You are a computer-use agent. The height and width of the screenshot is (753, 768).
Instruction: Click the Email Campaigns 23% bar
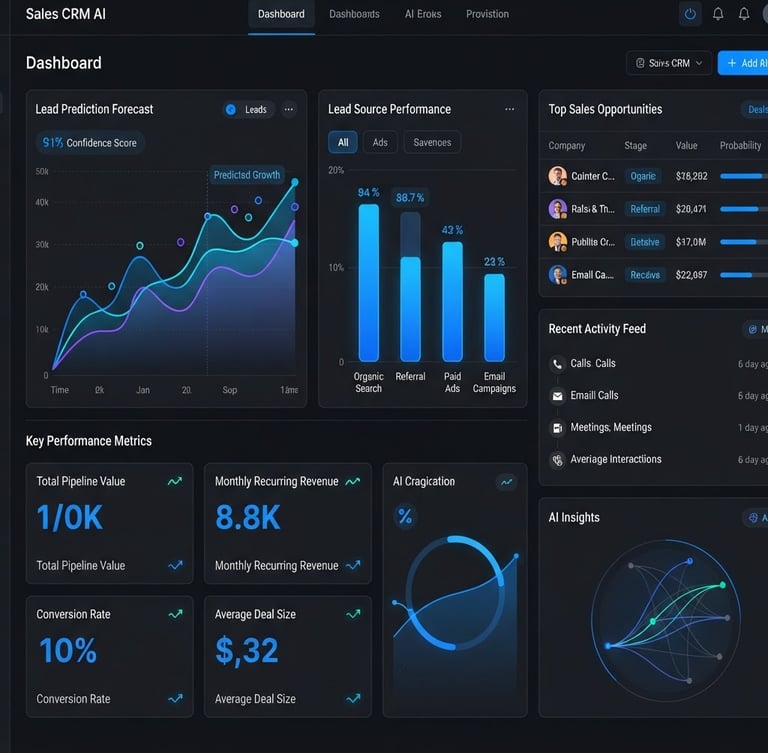point(494,317)
